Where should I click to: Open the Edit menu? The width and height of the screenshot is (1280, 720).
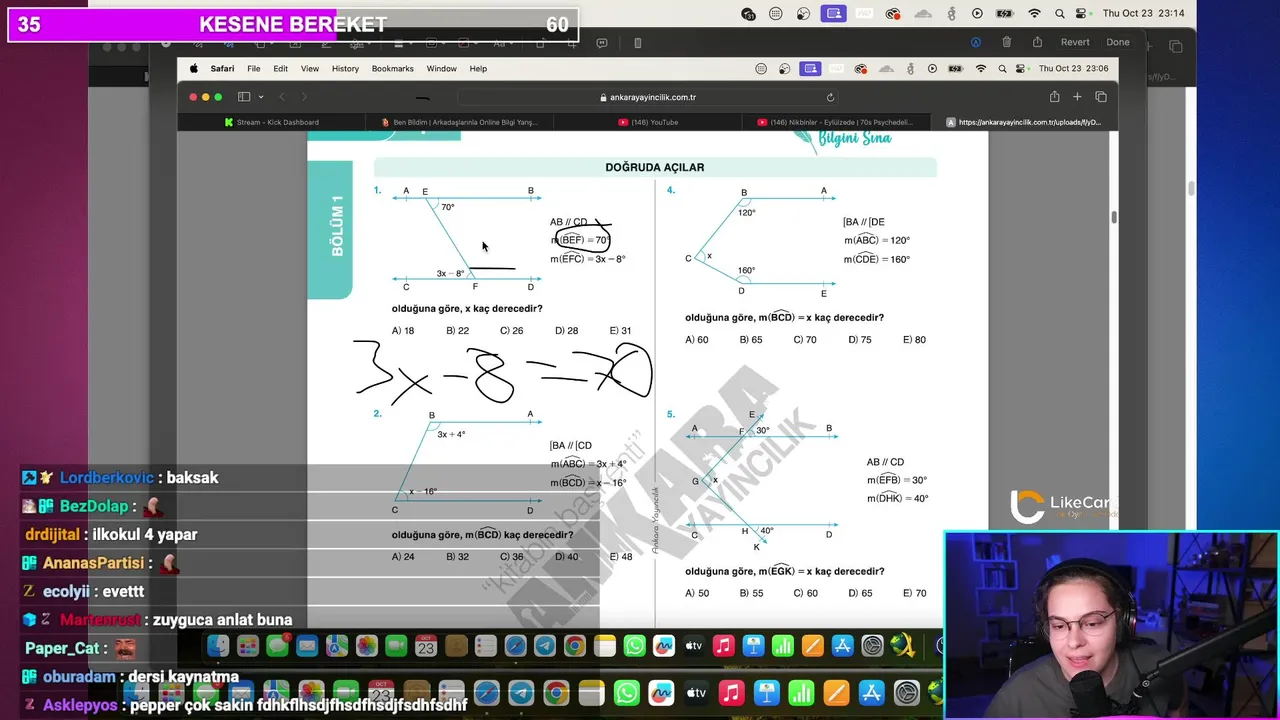coord(281,69)
